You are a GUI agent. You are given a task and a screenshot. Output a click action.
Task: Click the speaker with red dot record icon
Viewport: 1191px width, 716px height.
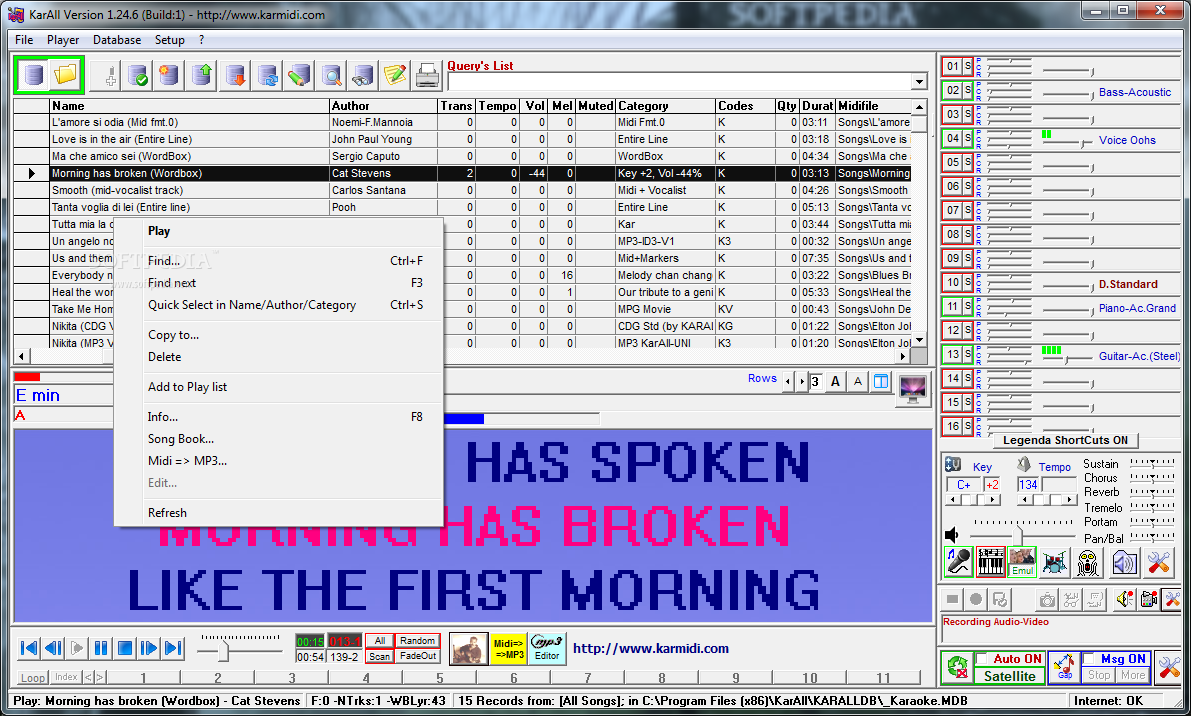click(x=1125, y=600)
